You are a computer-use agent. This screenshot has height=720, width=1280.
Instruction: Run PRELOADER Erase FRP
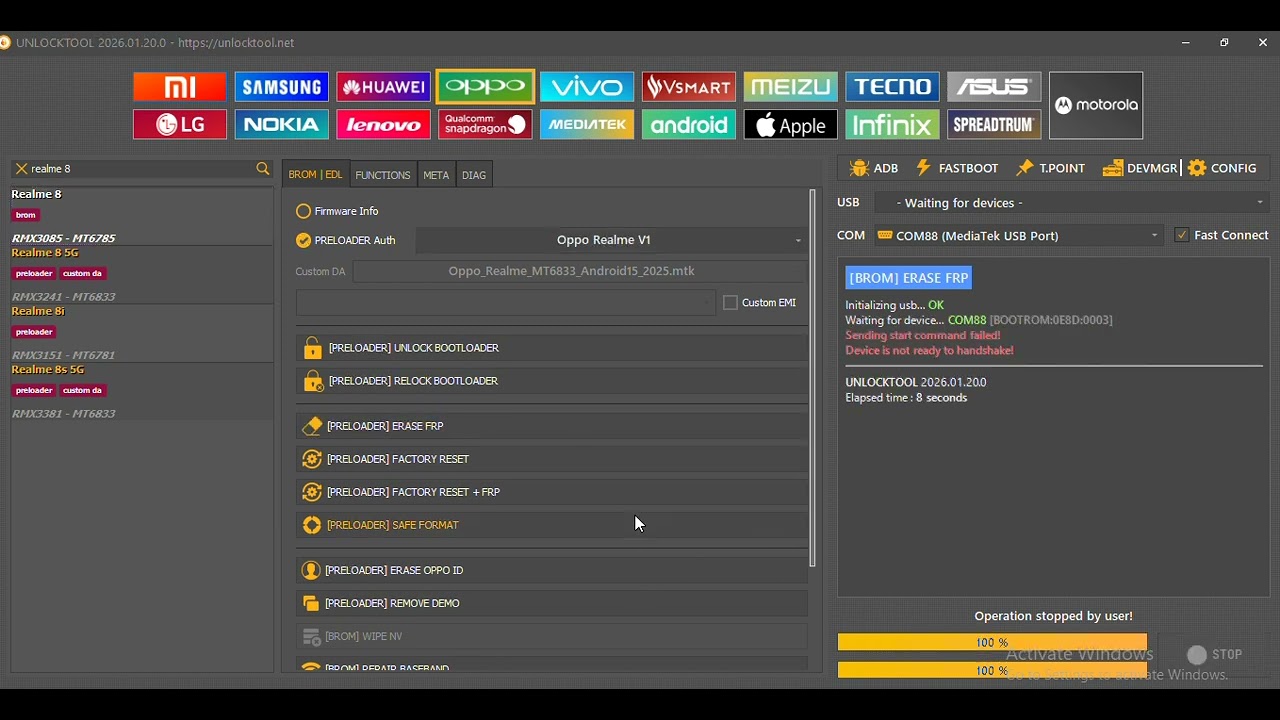(x=551, y=426)
